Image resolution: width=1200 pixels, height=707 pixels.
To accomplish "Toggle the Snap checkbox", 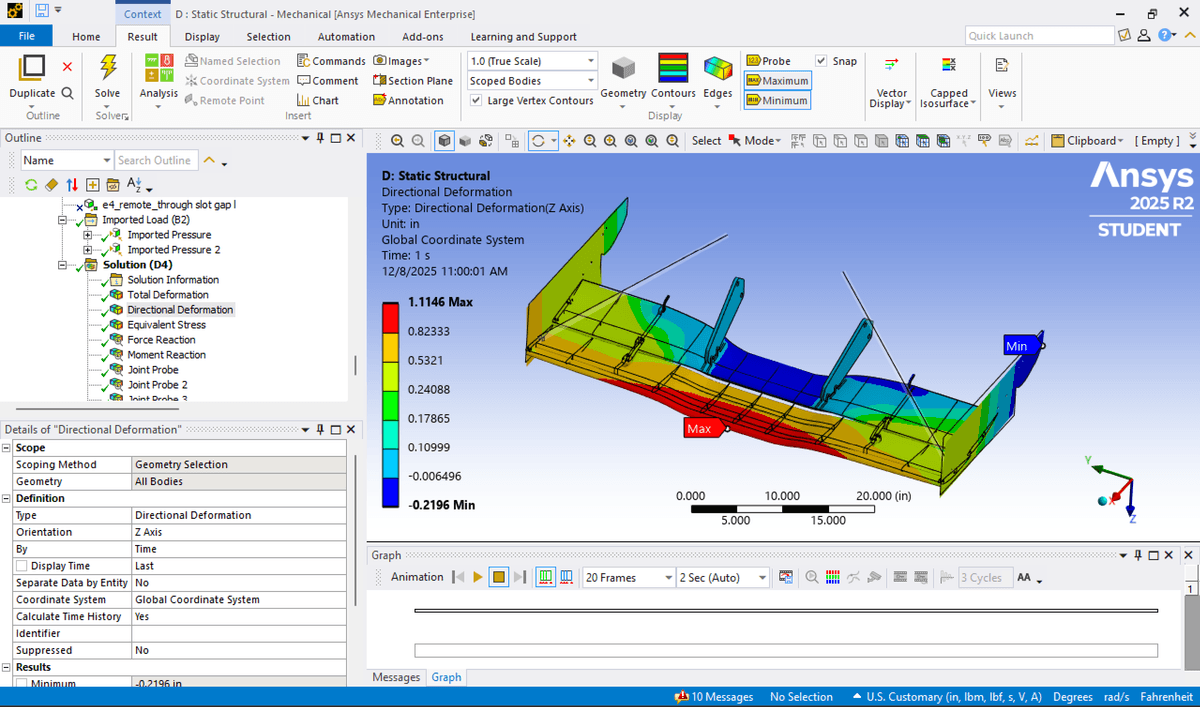I will pos(821,61).
